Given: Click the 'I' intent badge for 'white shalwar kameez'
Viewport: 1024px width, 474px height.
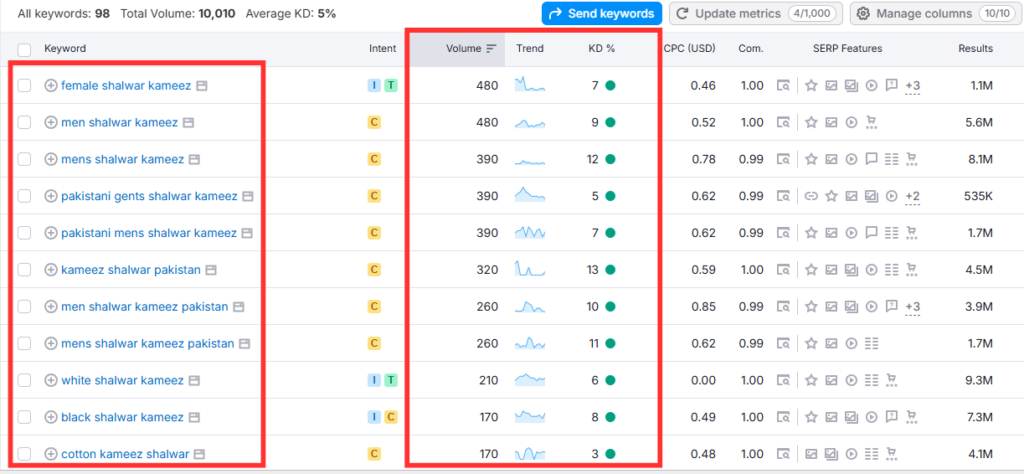Looking at the screenshot, I should pos(374,380).
